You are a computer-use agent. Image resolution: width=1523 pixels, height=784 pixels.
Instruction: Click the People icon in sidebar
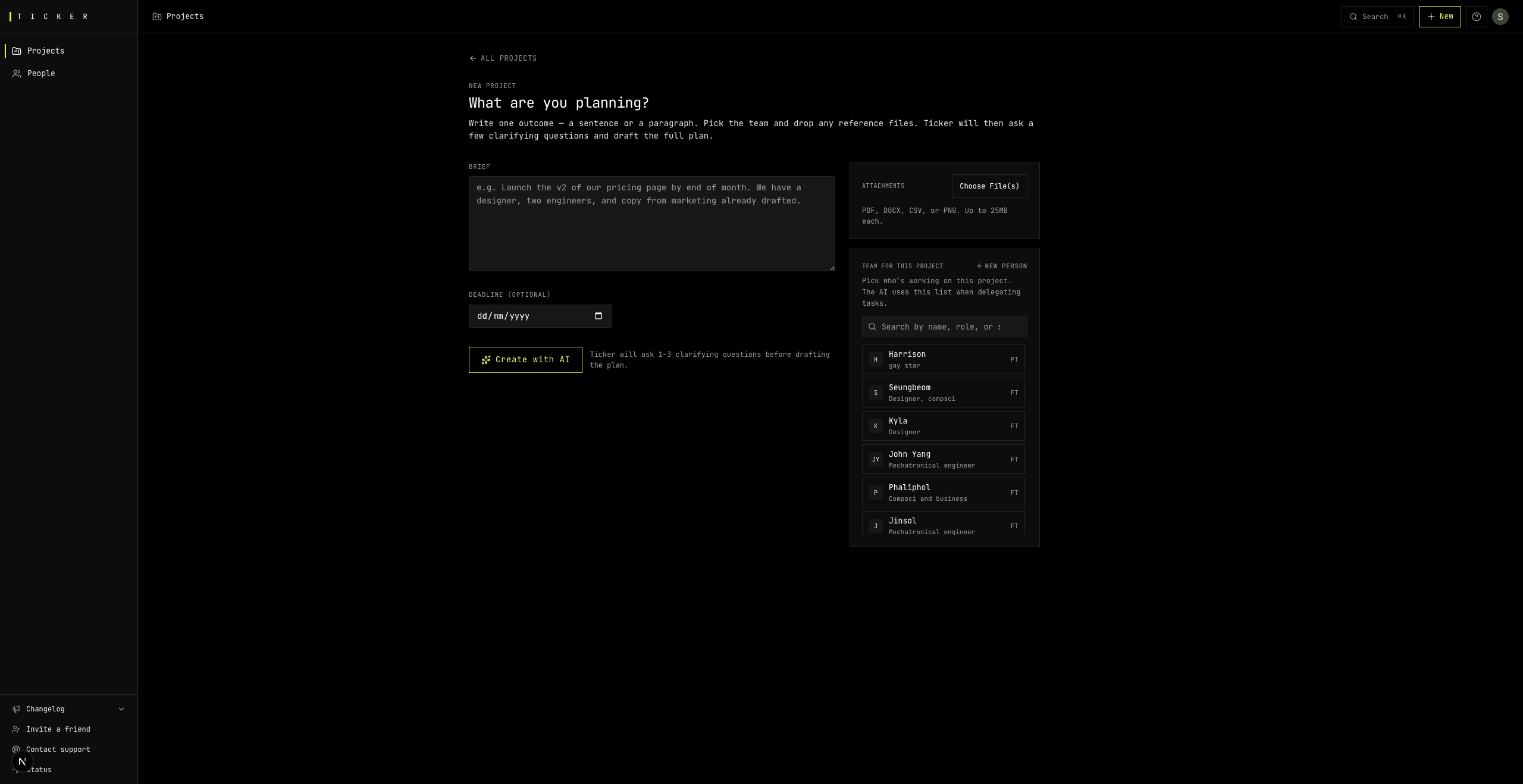[x=17, y=74]
